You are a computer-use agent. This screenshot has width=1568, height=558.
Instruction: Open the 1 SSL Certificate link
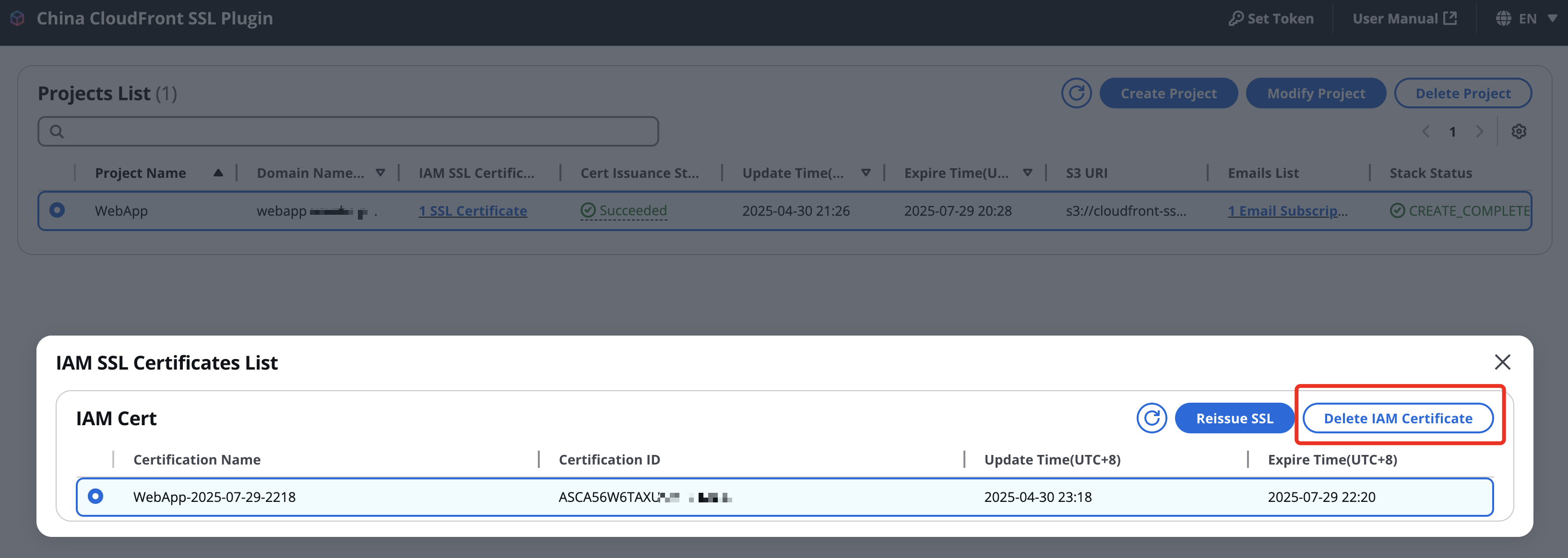tap(473, 211)
